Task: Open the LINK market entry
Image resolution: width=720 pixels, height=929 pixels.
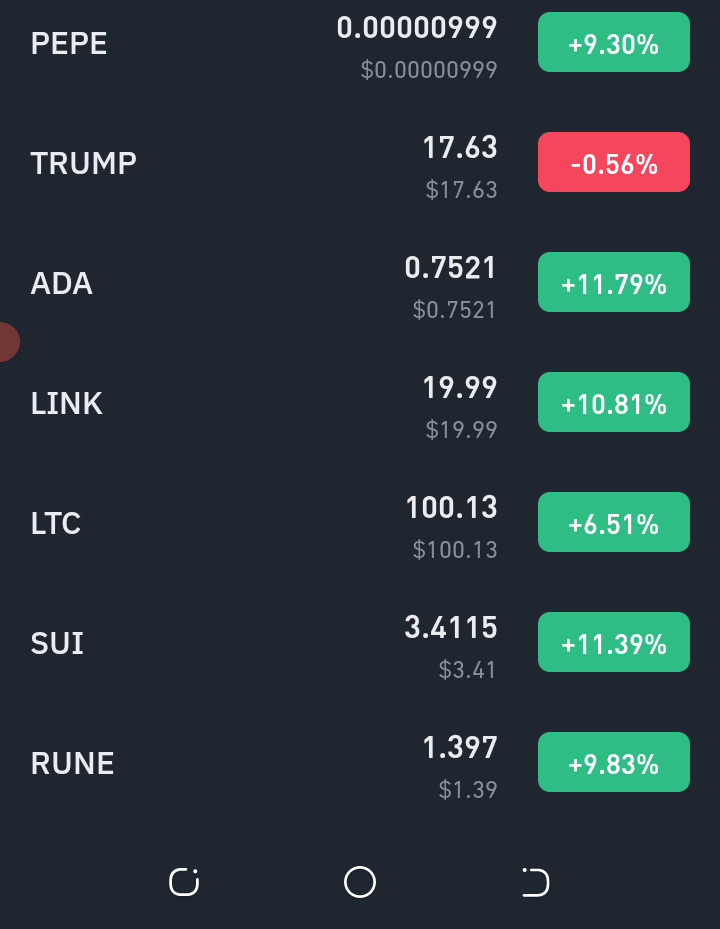Action: (x=360, y=402)
